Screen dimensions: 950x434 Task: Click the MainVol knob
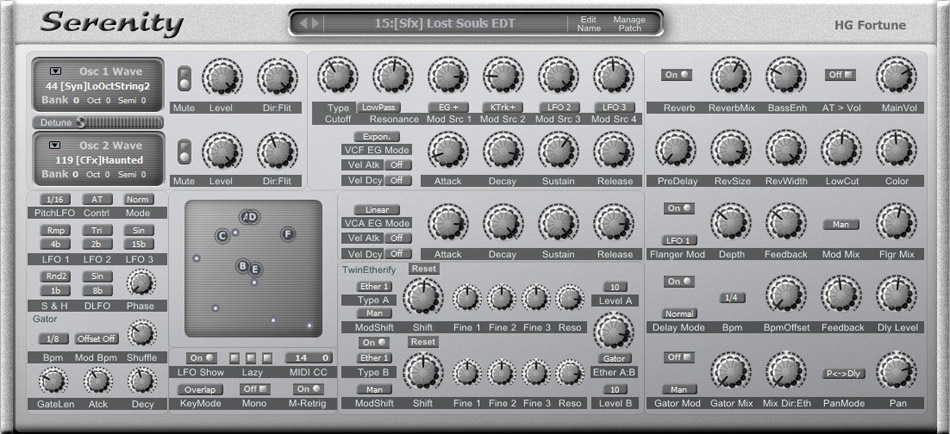point(896,77)
